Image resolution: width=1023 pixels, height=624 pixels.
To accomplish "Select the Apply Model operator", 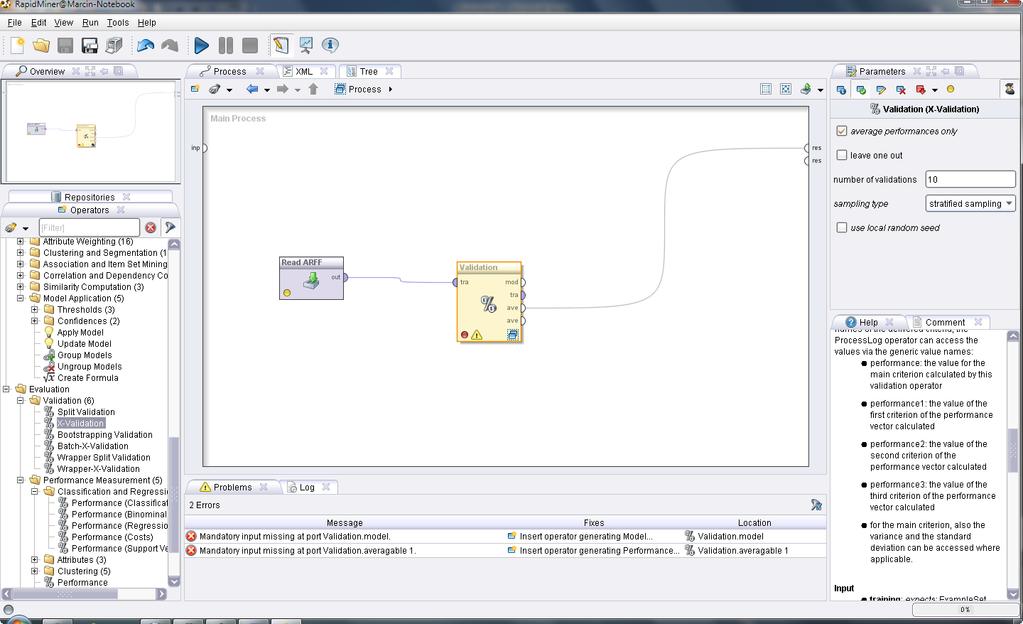I will [x=80, y=332].
